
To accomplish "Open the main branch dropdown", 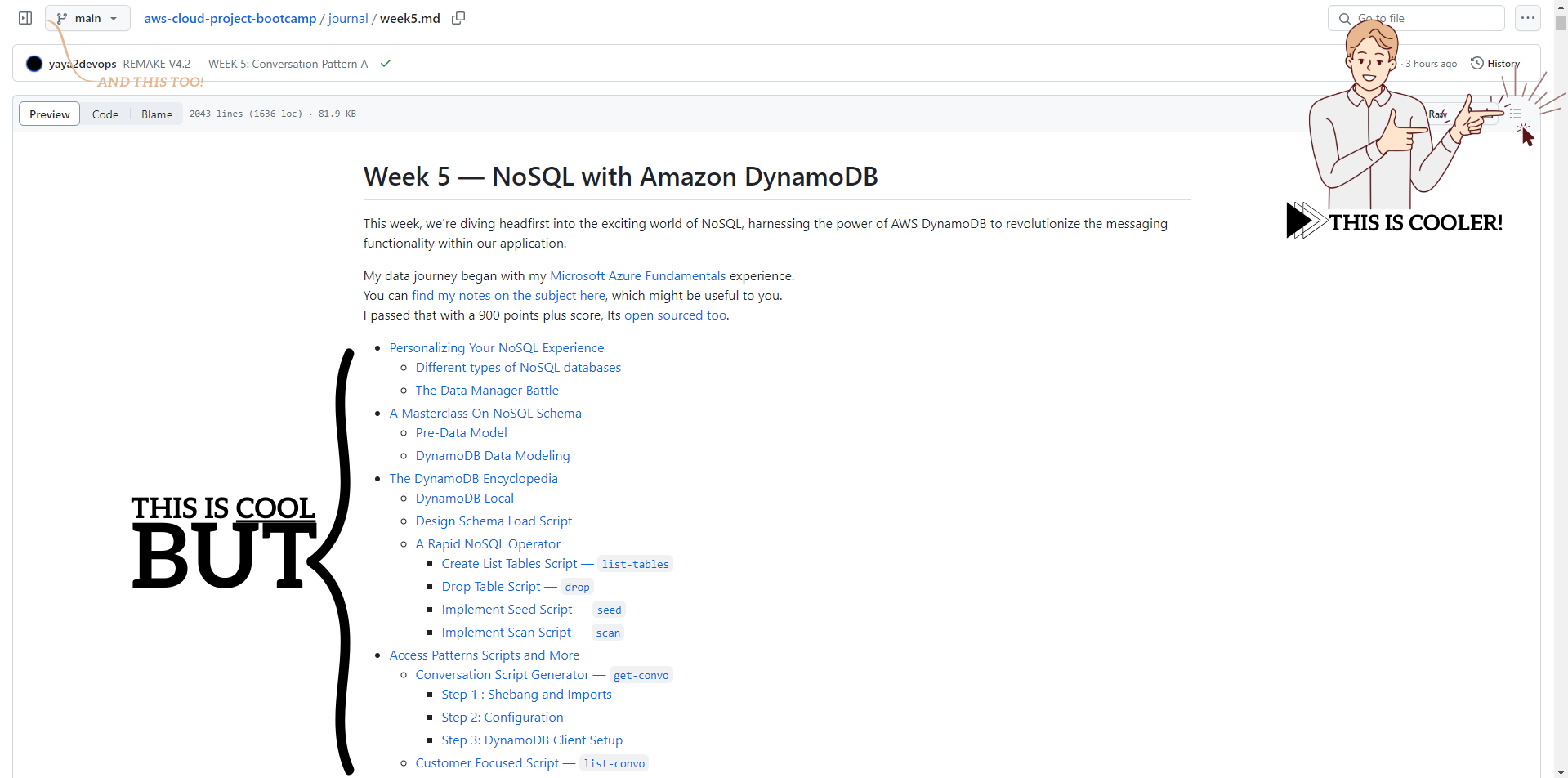I will [87, 18].
